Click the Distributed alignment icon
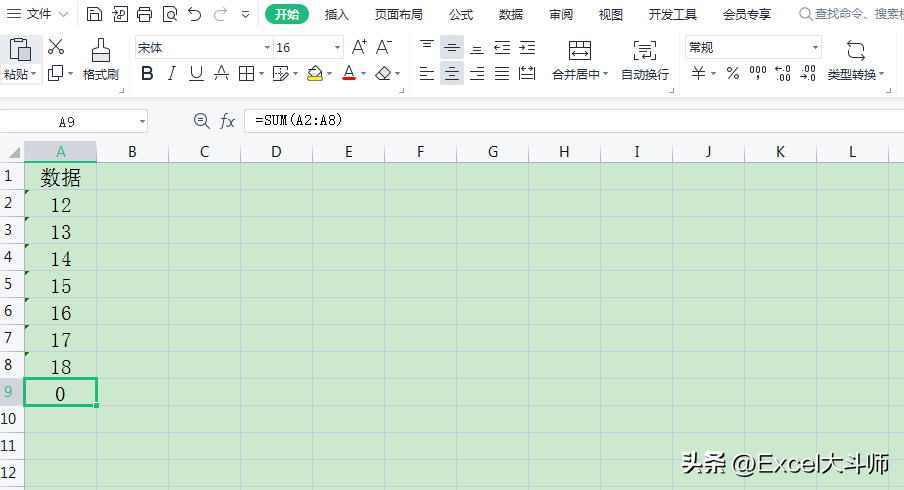Viewport: 904px width, 490px height. pos(527,73)
